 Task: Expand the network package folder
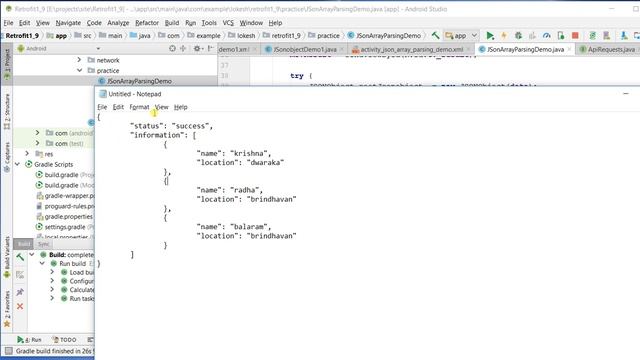coord(79,60)
